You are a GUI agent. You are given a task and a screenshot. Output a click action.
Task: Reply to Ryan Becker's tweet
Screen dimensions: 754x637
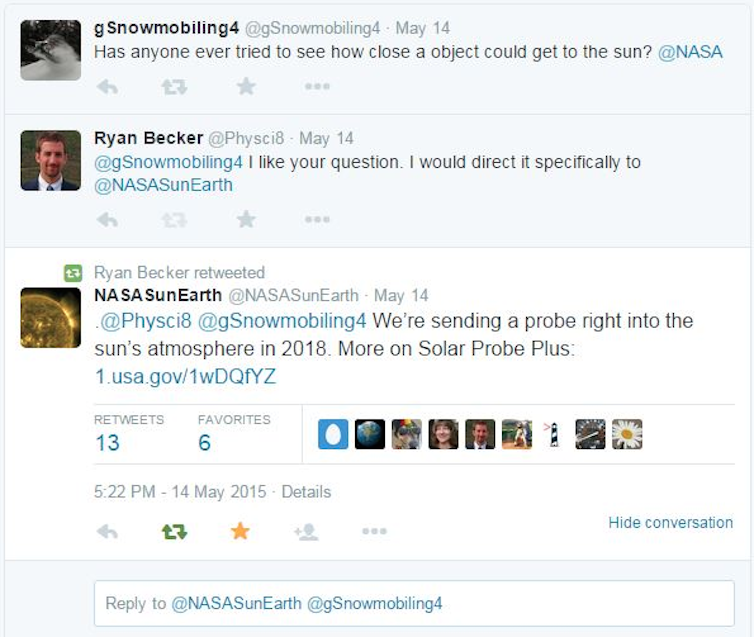[107, 219]
